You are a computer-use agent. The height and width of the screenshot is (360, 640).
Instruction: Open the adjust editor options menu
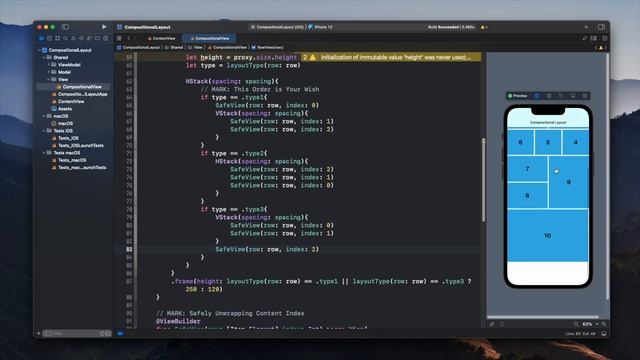coord(594,38)
